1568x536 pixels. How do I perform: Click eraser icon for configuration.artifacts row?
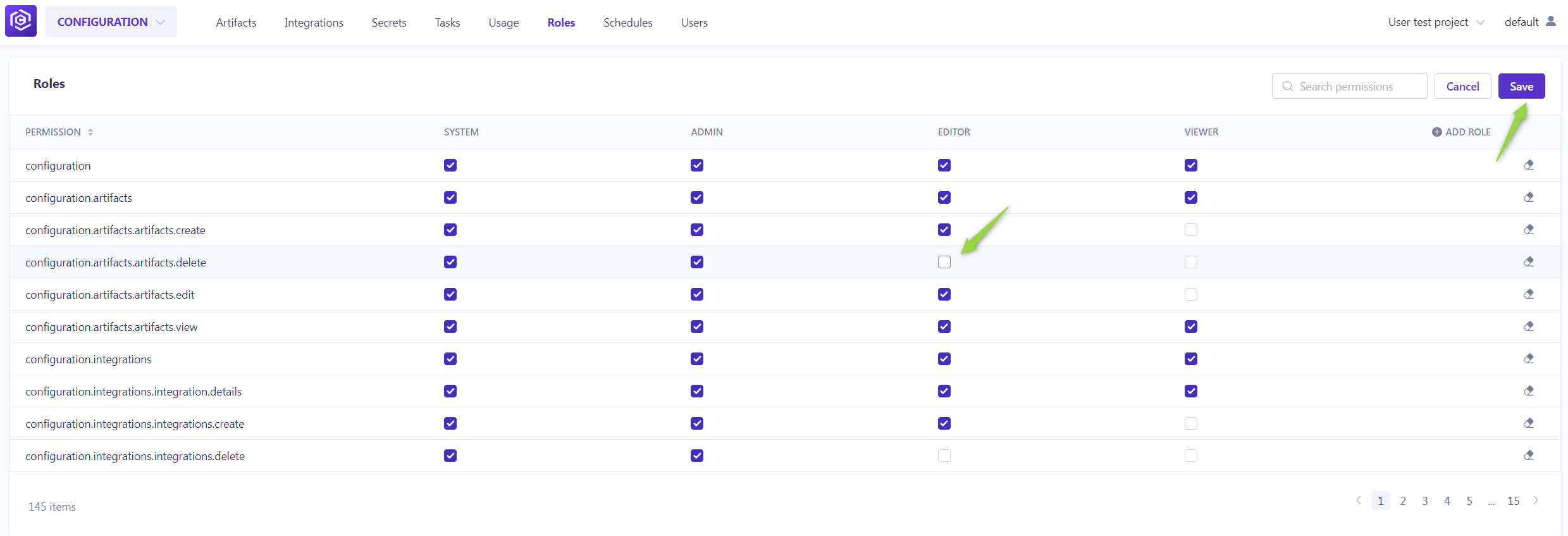[x=1528, y=197]
